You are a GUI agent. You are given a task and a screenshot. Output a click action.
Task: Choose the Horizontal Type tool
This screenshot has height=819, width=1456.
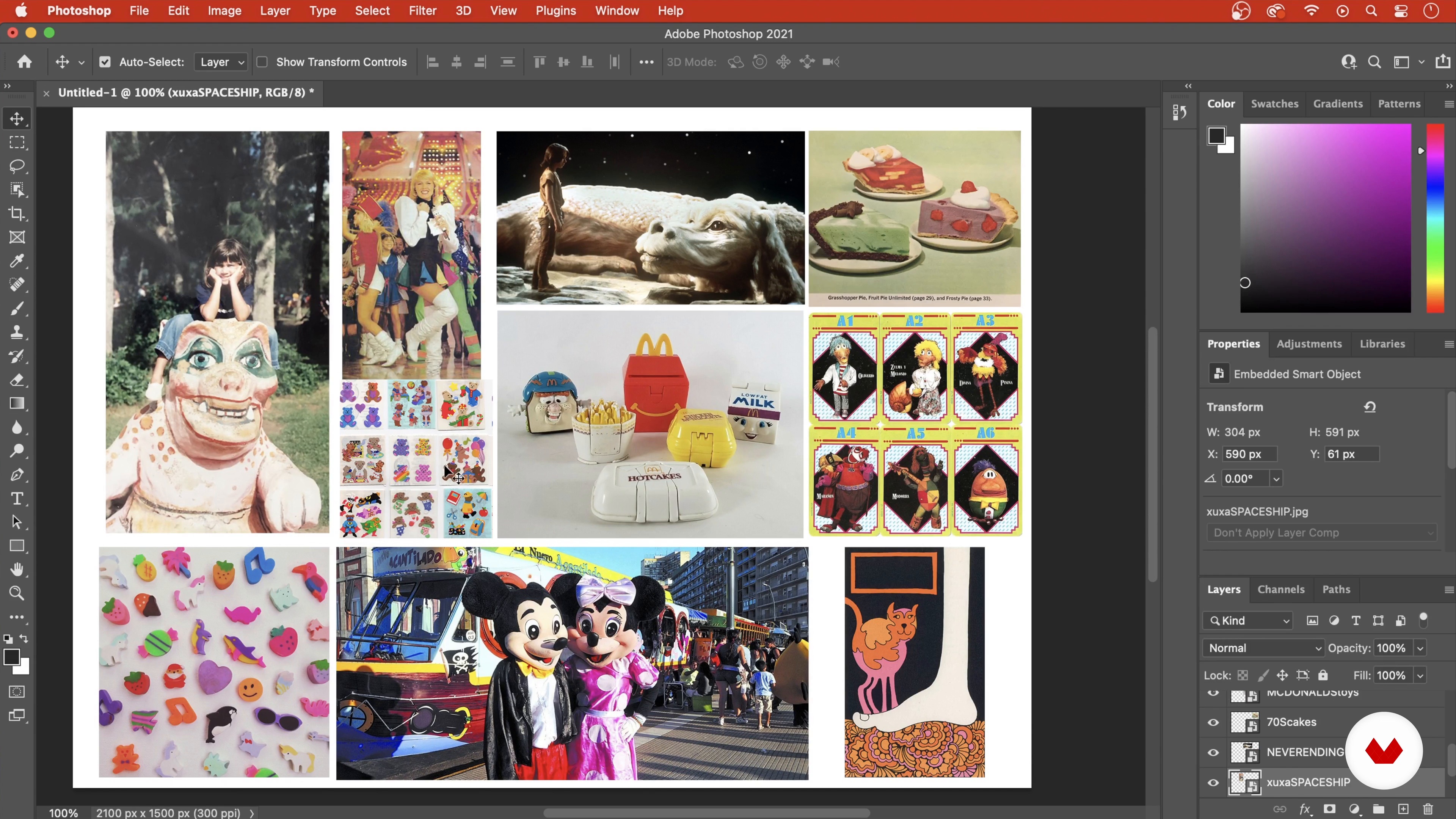pos(17,499)
